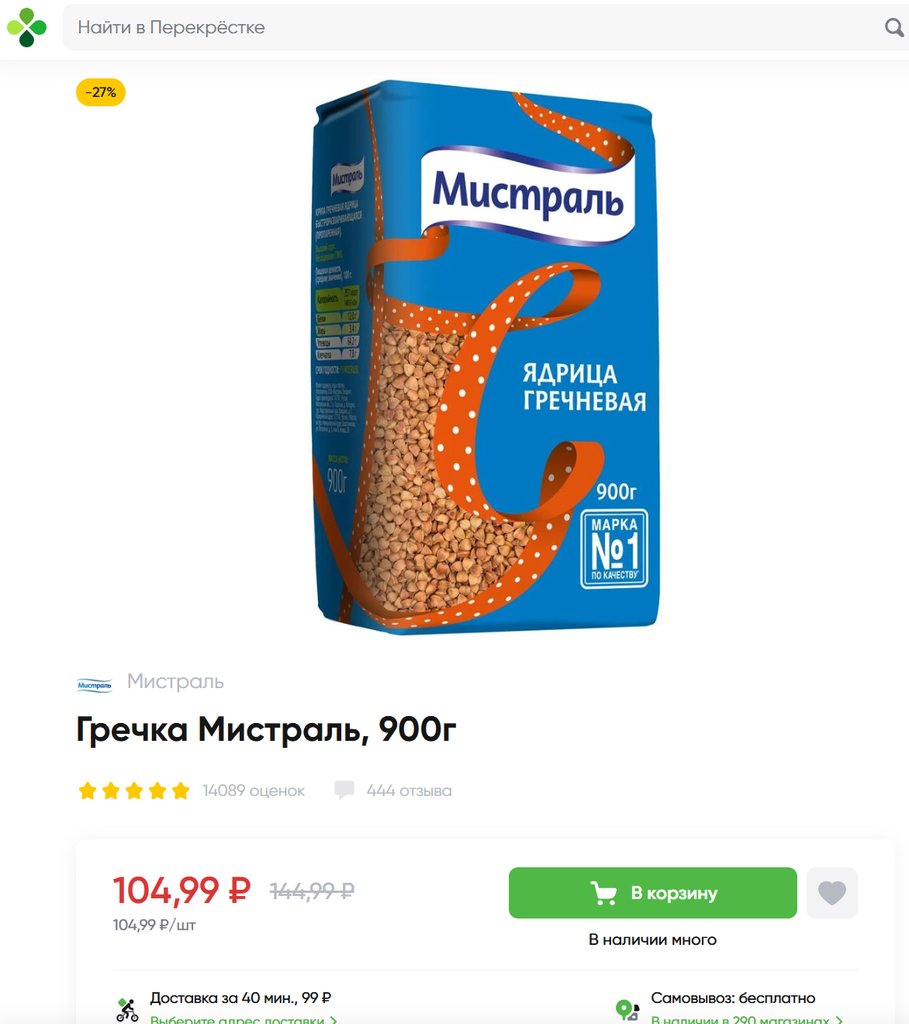Open the Мистраль brand link
Viewport: 909px width, 1024px height.
click(175, 681)
